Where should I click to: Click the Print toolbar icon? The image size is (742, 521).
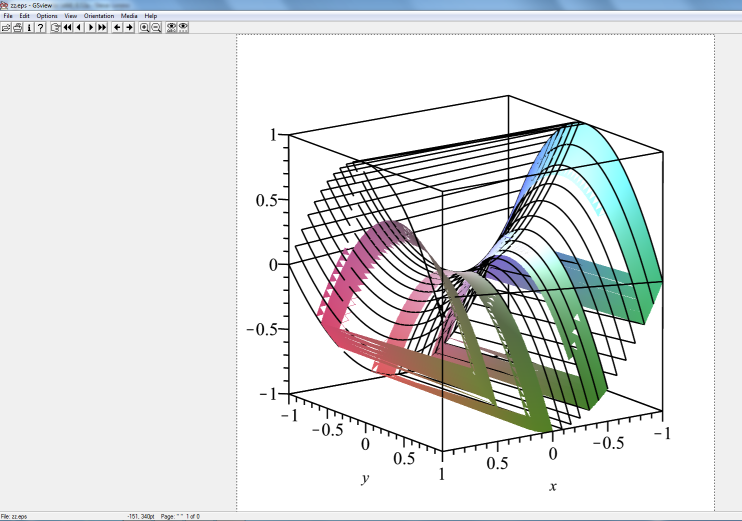[17, 27]
